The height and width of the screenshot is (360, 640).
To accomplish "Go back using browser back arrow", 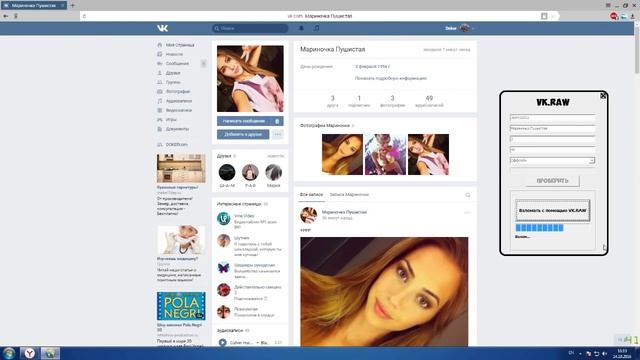I will pos(6,16).
